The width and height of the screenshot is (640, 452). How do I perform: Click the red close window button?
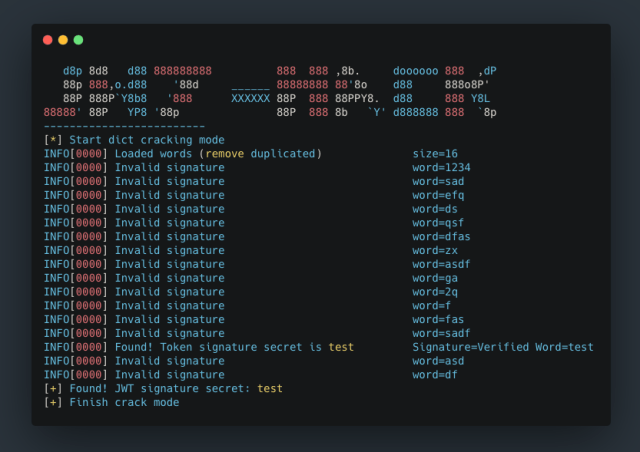tap(48, 40)
